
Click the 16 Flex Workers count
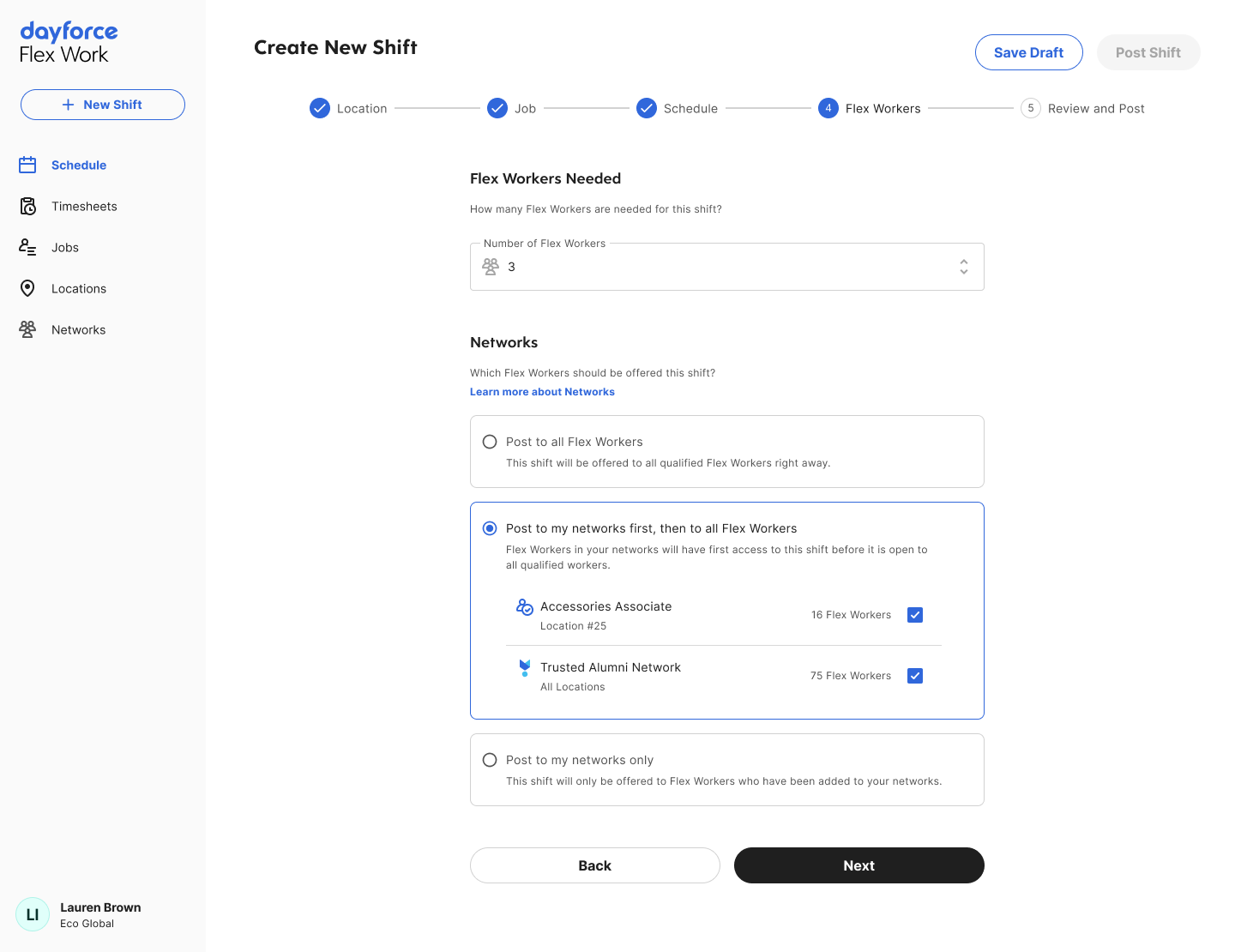point(851,615)
